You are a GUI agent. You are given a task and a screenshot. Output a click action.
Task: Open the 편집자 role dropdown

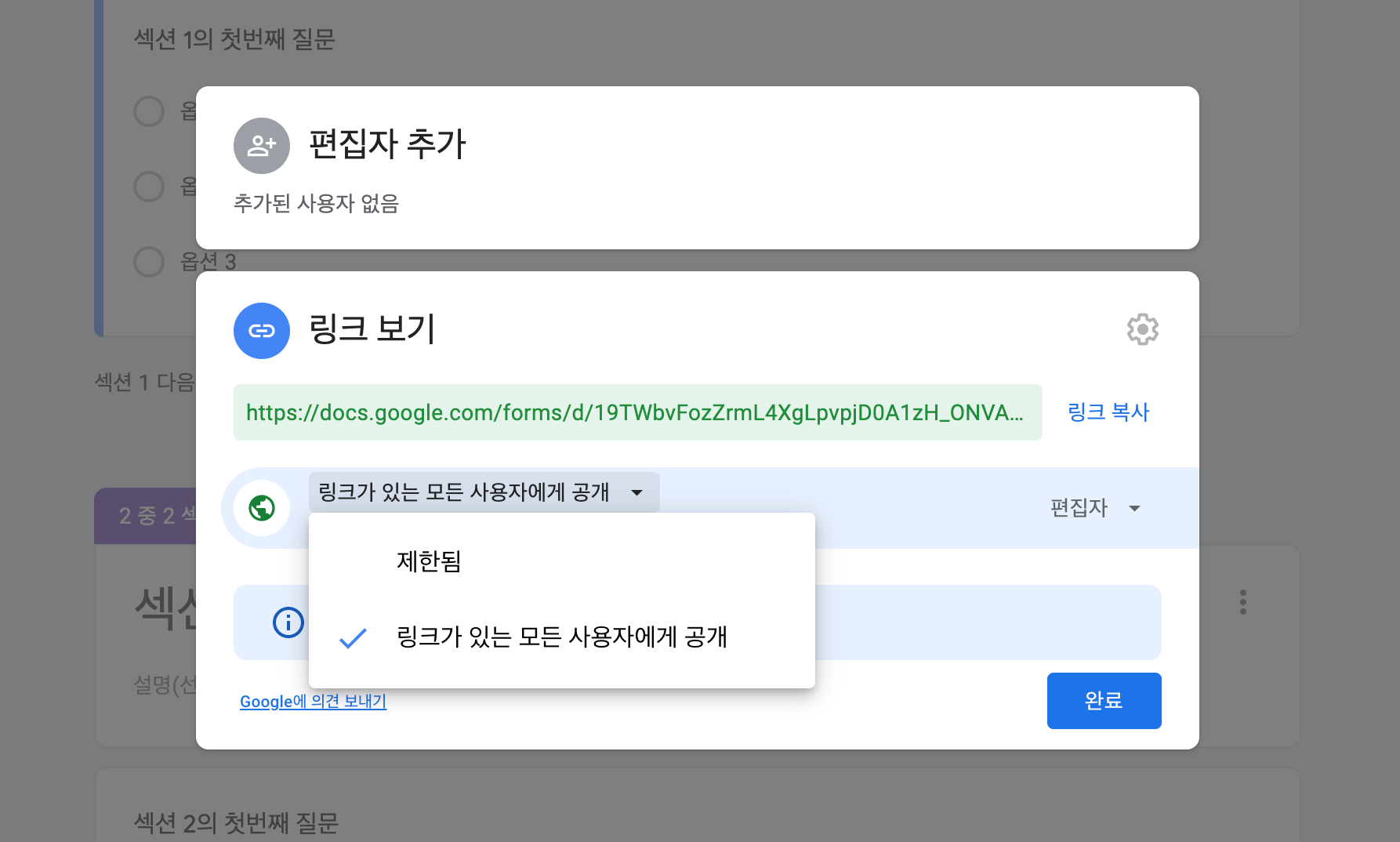point(1096,508)
